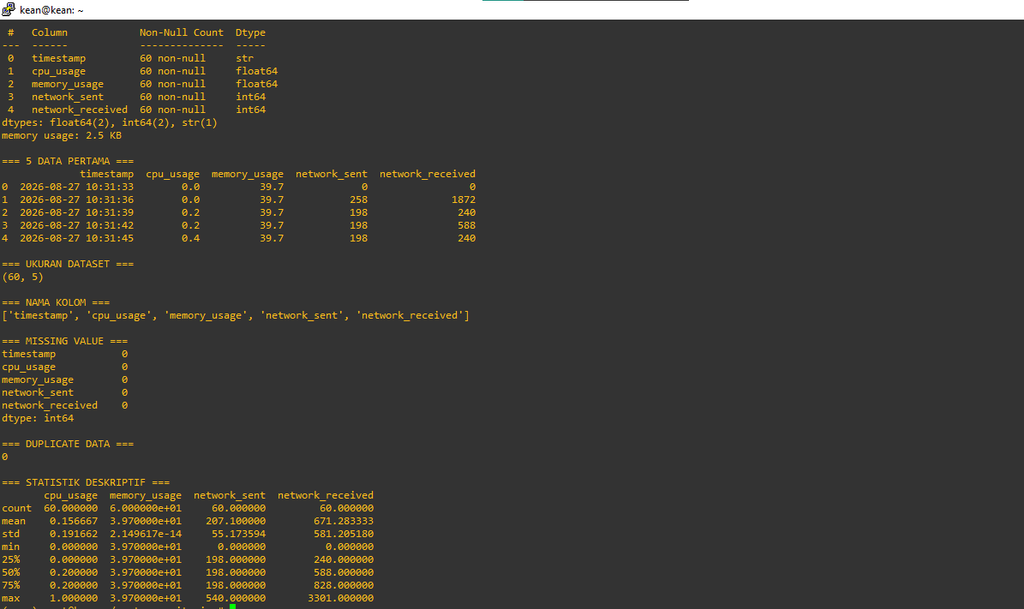
Task: Select timestamp value "2026-08-27 10:31:33"
Action: click(x=76, y=187)
